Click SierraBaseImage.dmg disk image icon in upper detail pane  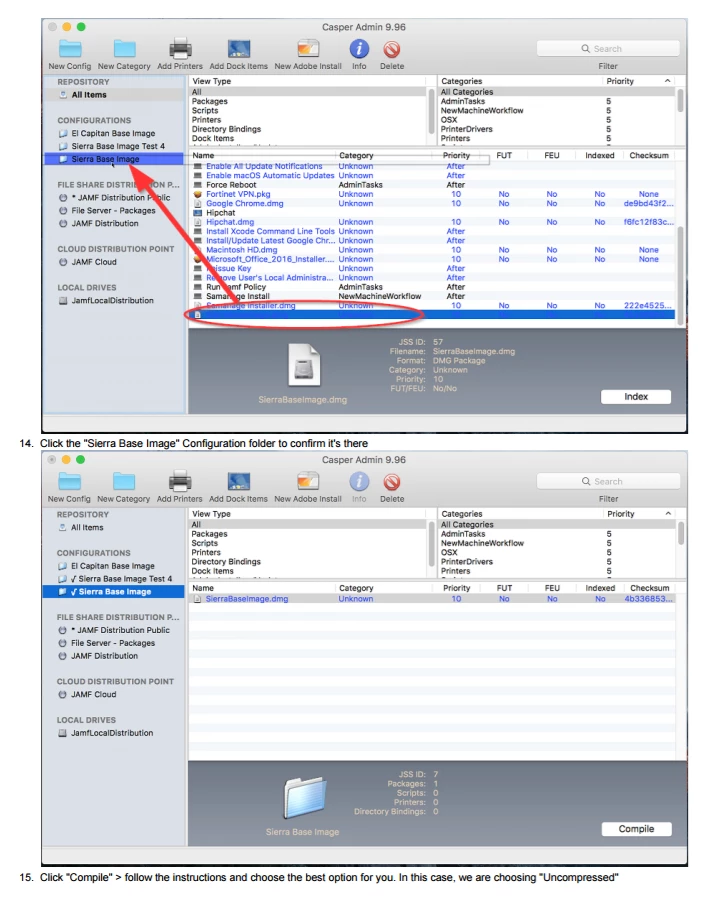pos(304,365)
